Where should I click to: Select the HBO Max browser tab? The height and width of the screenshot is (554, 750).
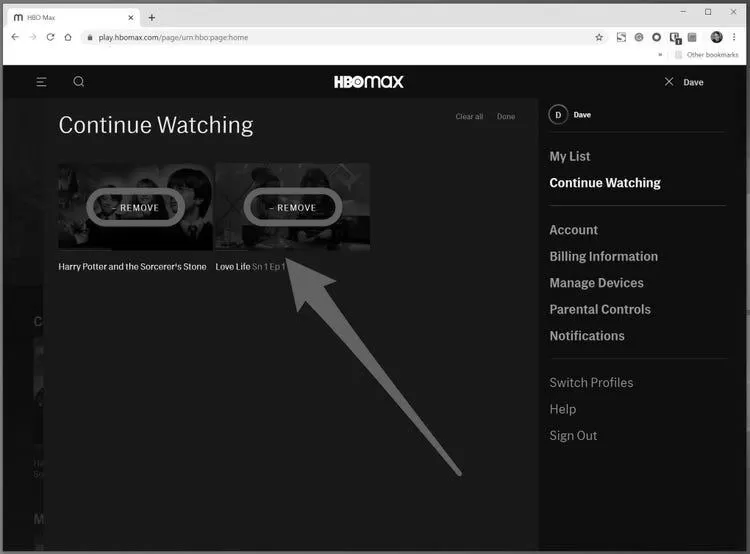point(74,18)
